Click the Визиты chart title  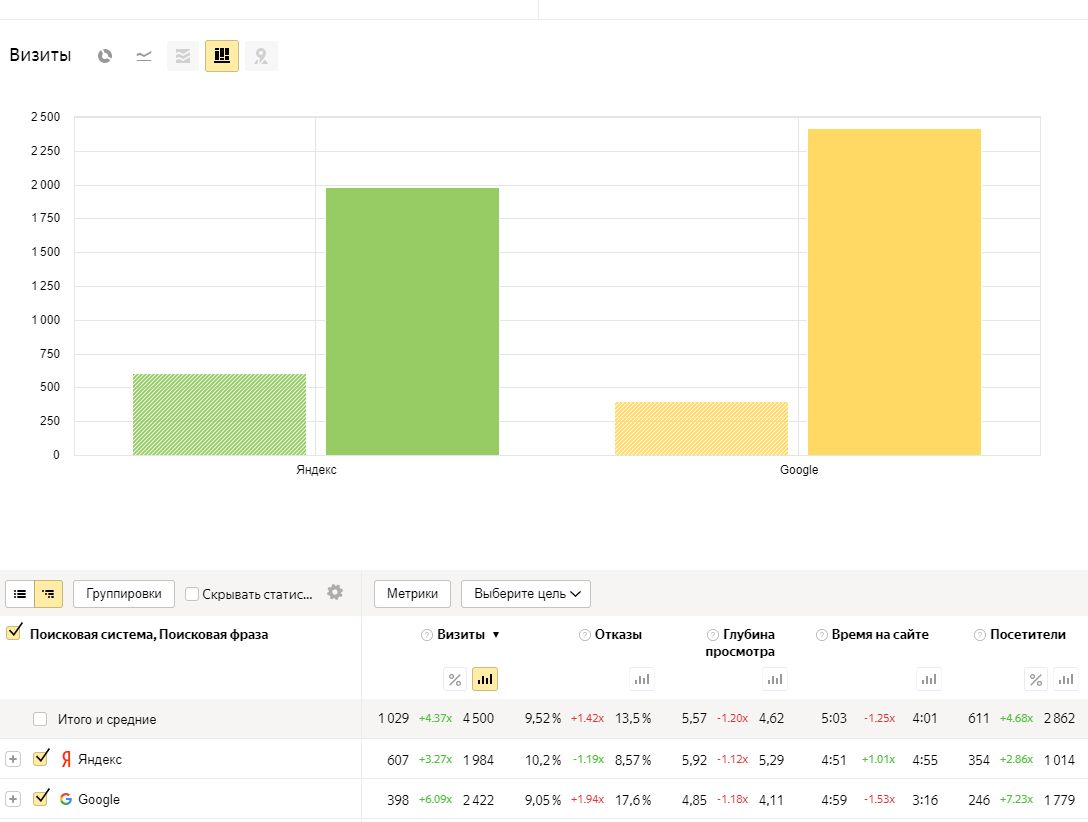tap(40, 55)
